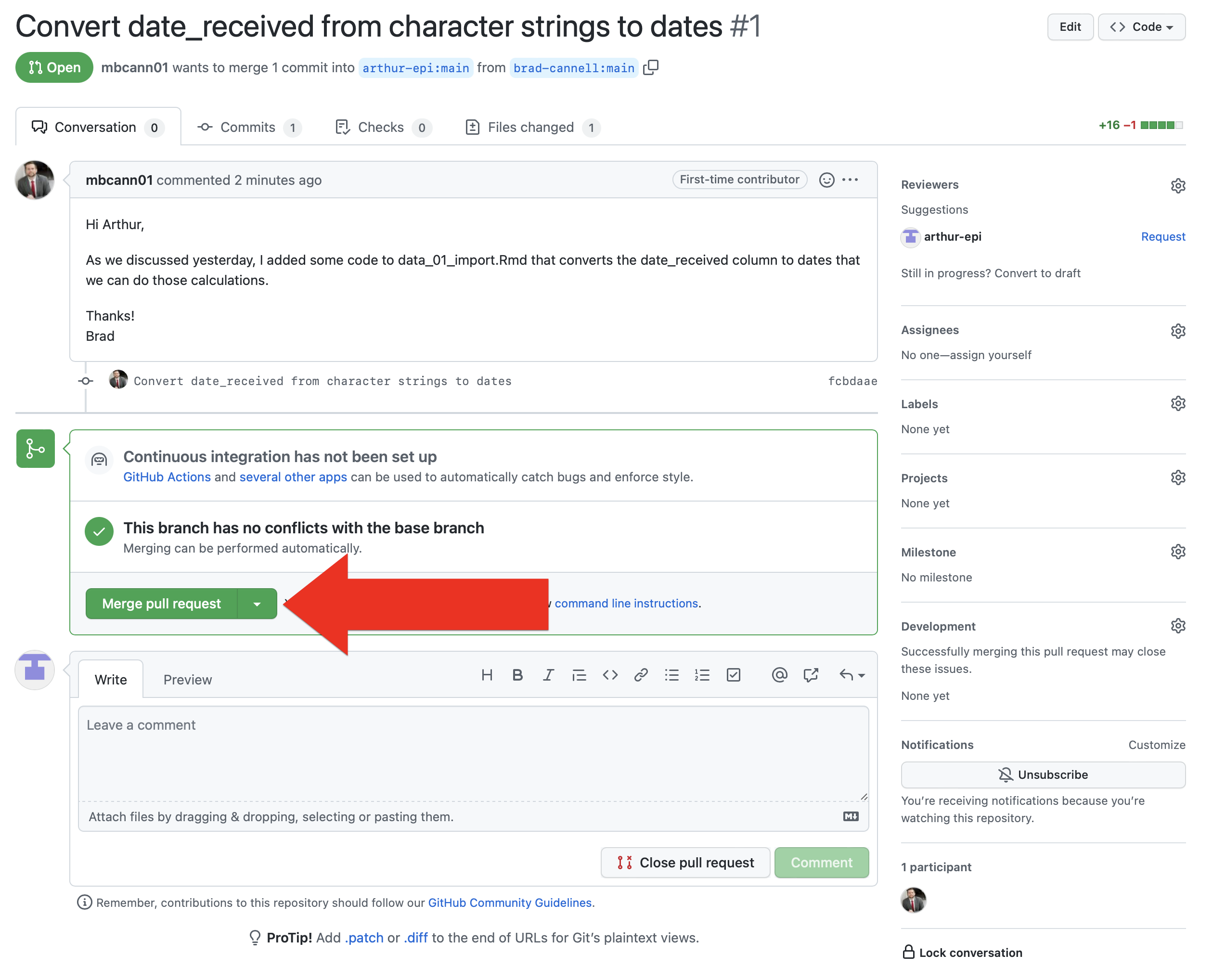Open the GitHub Actions link
This screenshot has height=980, width=1213.
167,477
